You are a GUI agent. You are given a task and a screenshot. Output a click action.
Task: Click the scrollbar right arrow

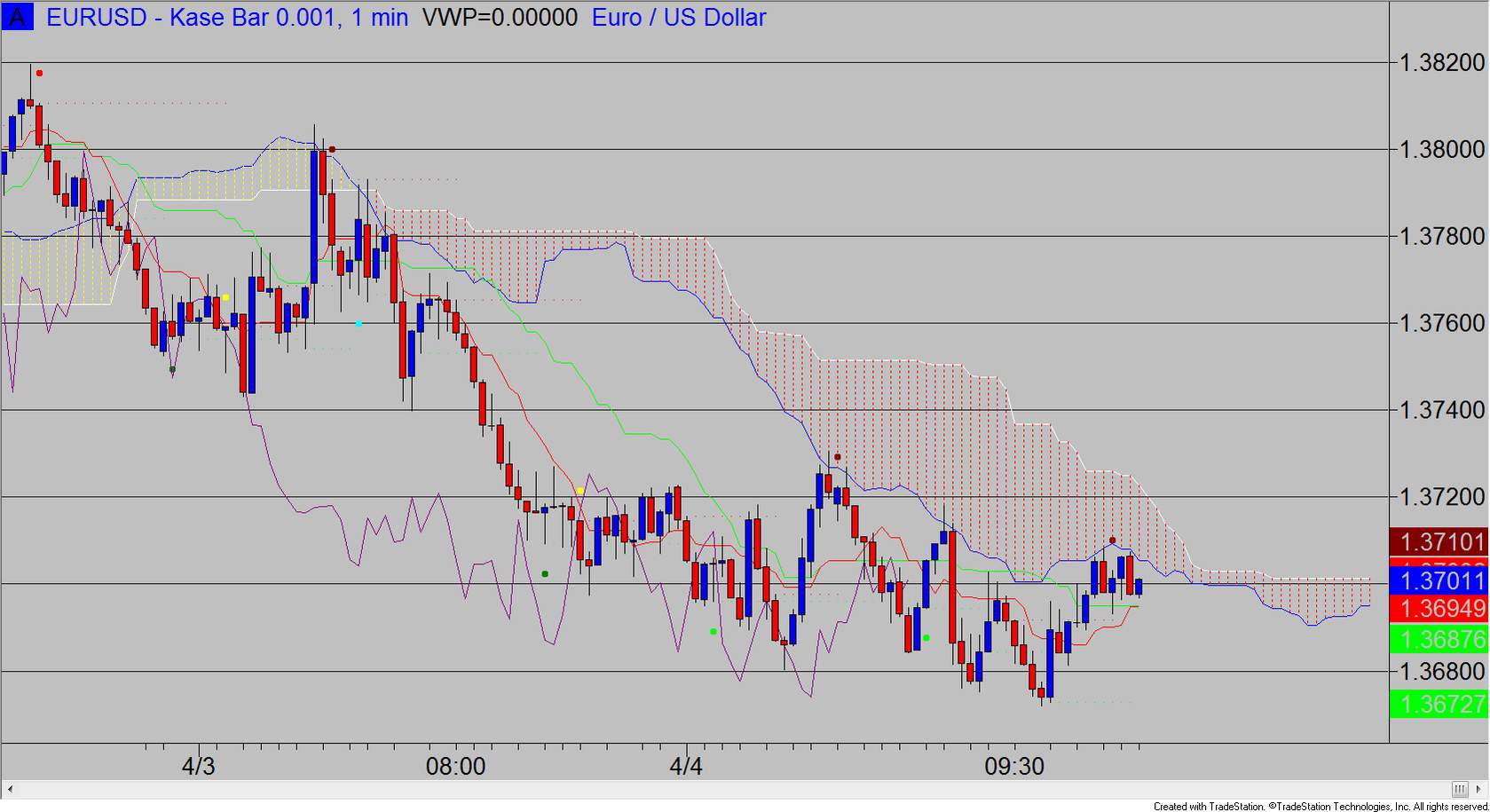tap(1480, 789)
